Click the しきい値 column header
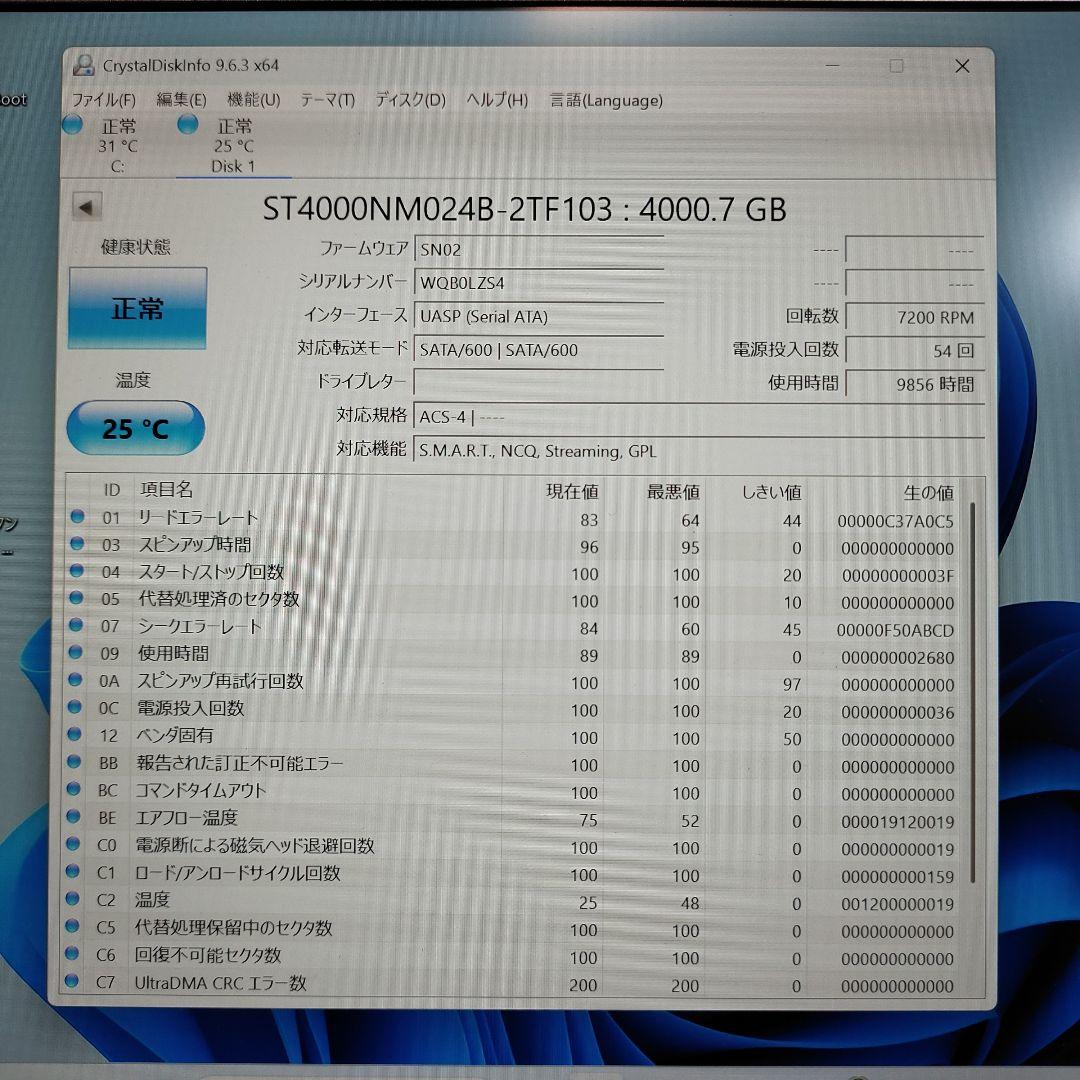This screenshot has height=1080, width=1080. pos(771,492)
